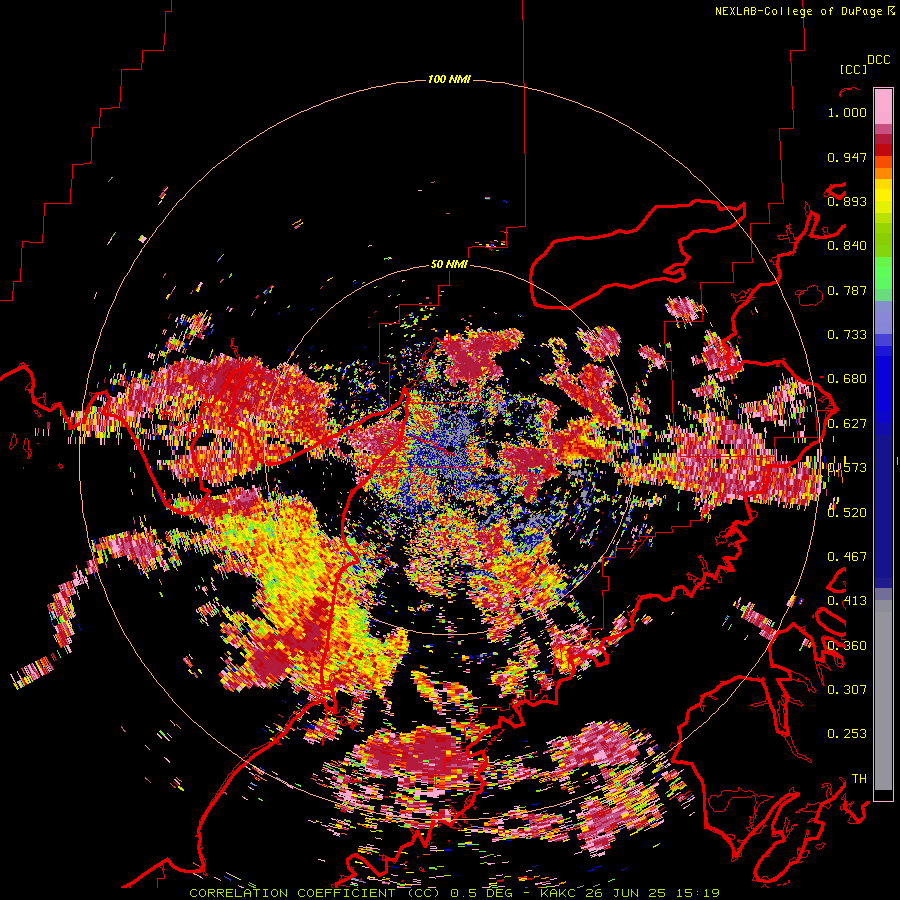Click the 0.787 scale value
This screenshot has height=900, width=900.
tap(847, 290)
